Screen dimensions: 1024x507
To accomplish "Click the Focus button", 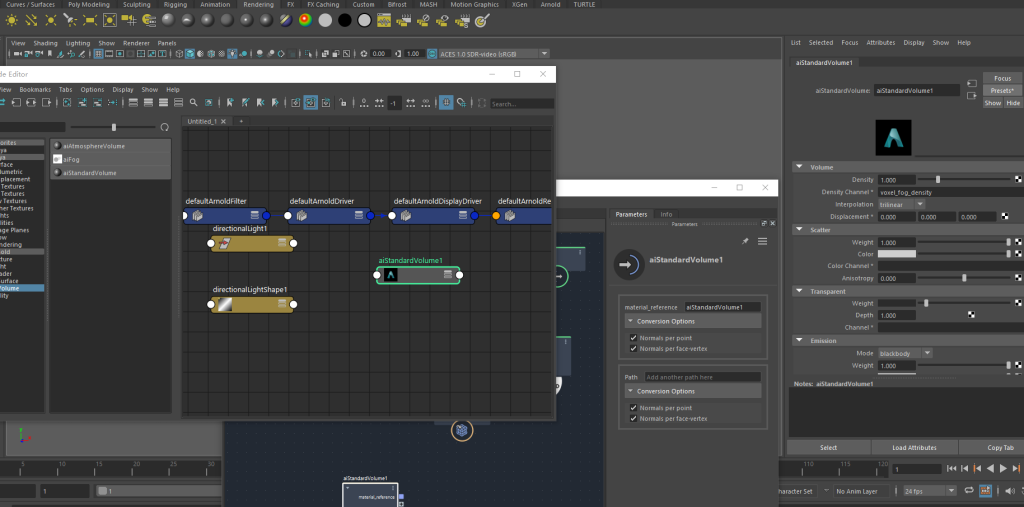I will tap(1002, 78).
